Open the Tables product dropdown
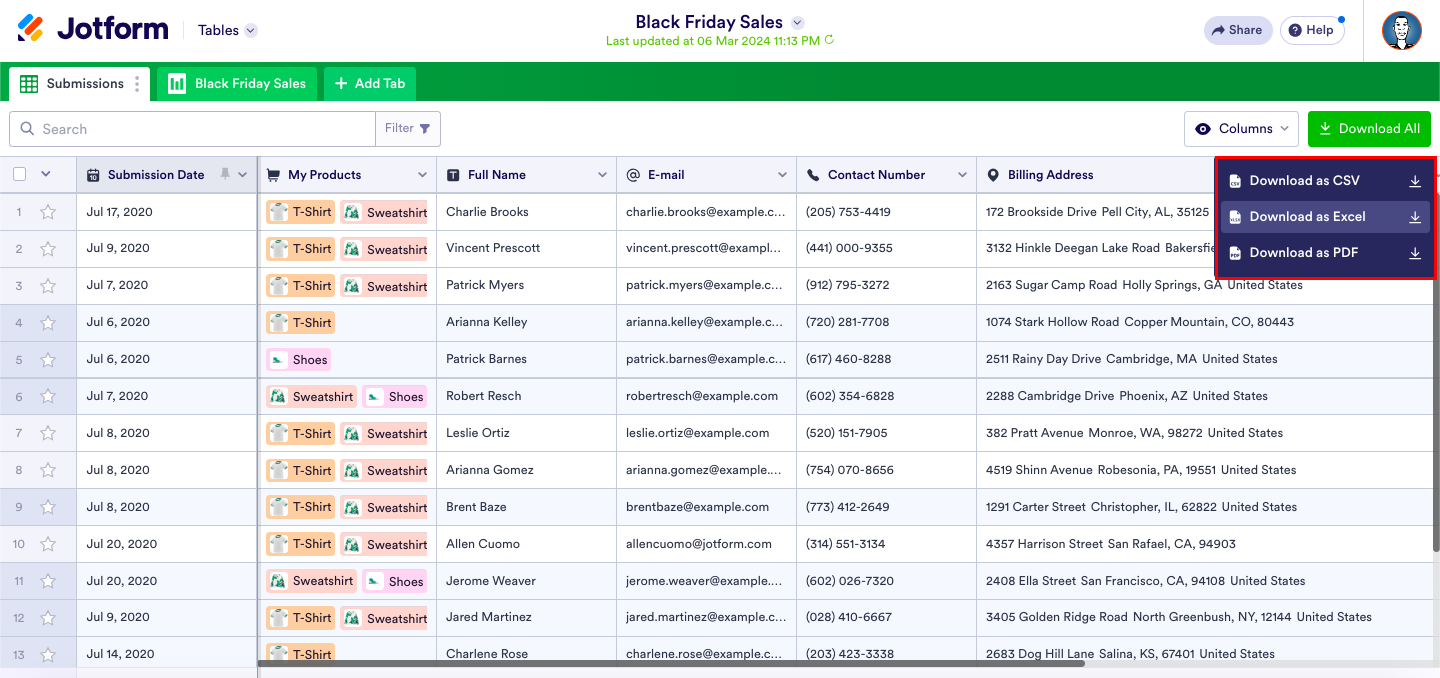 tap(228, 30)
